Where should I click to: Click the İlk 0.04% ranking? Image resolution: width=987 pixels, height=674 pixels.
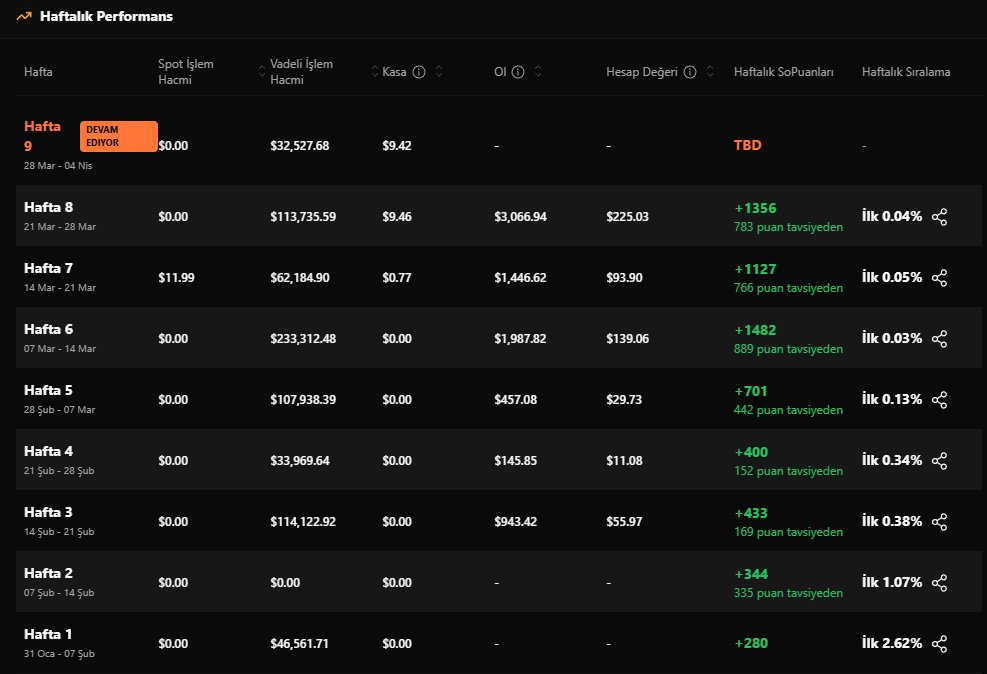pos(892,216)
